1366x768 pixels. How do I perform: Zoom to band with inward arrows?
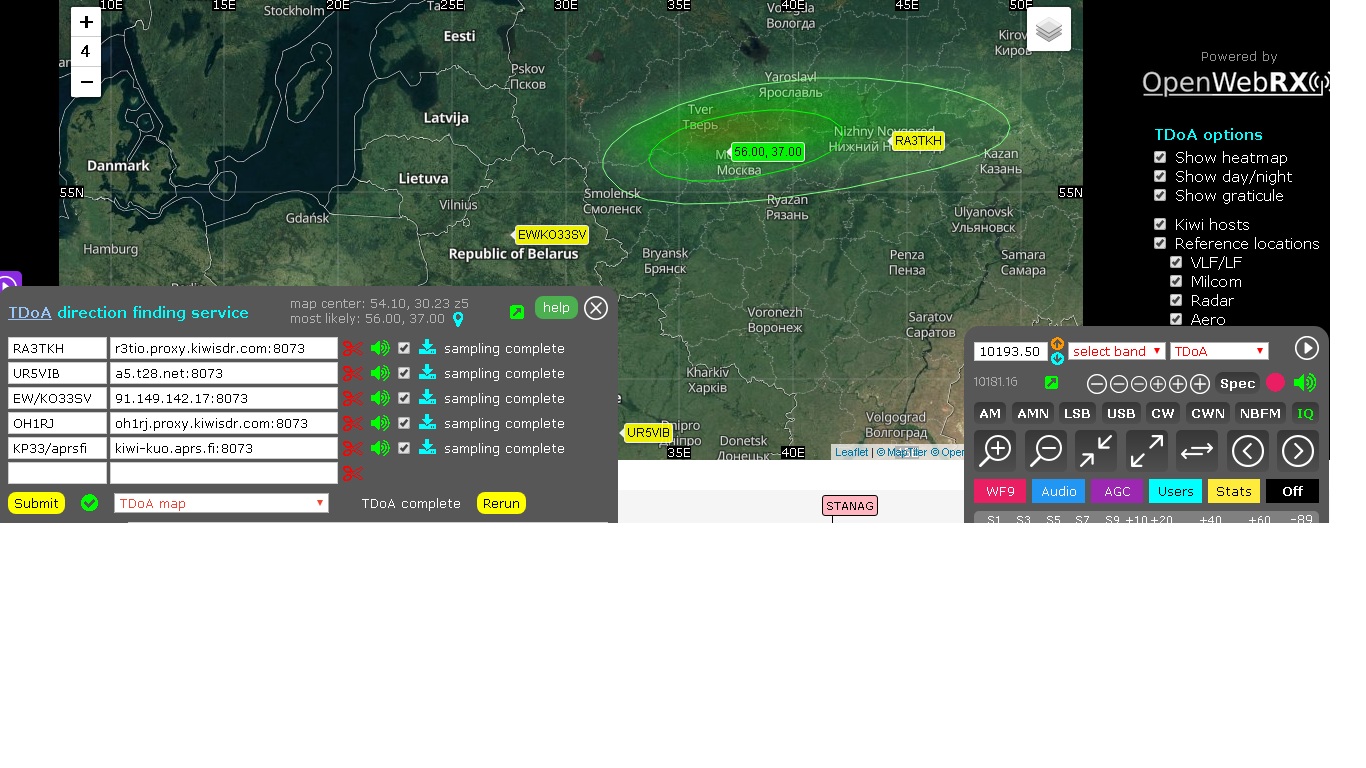1096,451
